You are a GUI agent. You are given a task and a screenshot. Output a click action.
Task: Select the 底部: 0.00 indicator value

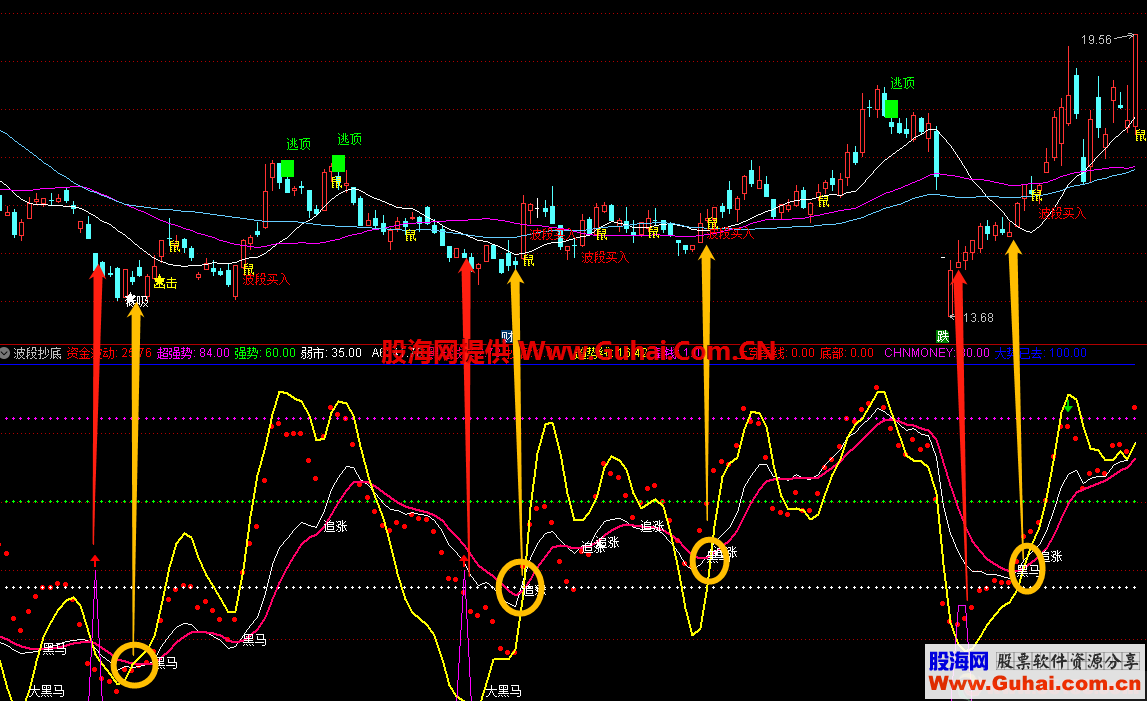846,353
